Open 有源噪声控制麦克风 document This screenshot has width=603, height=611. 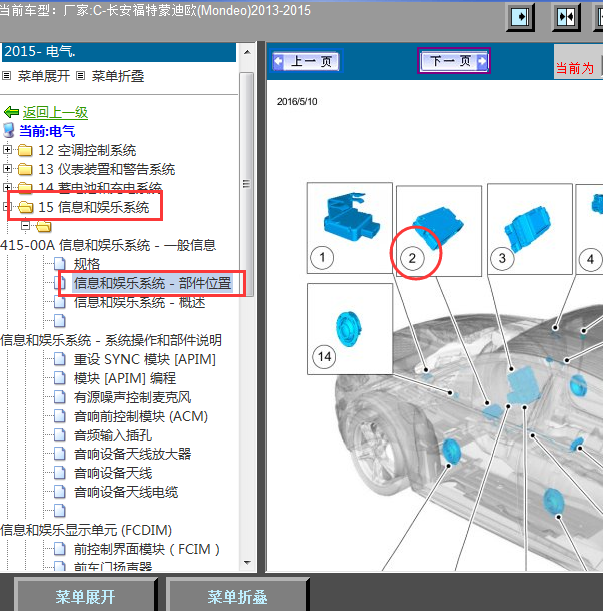pyautogui.click(x=133, y=397)
